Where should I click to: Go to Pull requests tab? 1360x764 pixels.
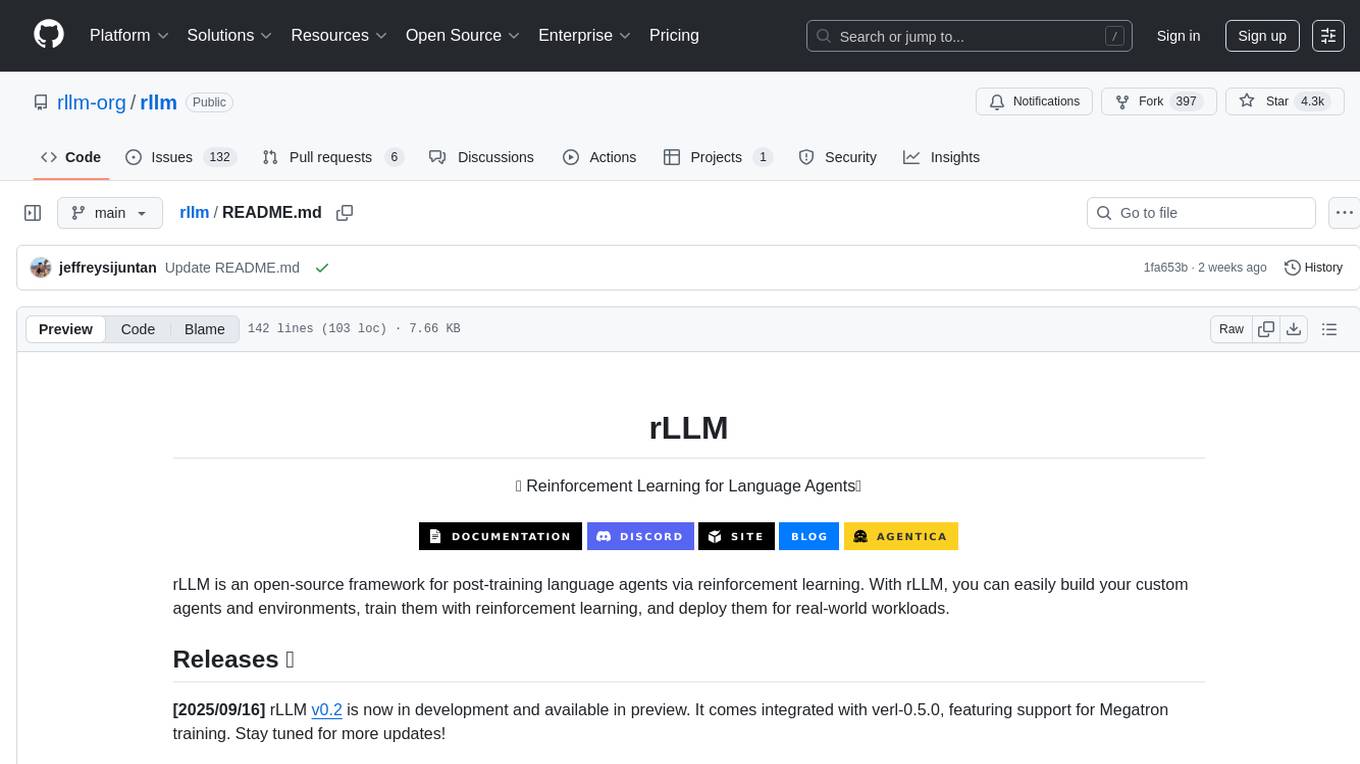click(331, 157)
